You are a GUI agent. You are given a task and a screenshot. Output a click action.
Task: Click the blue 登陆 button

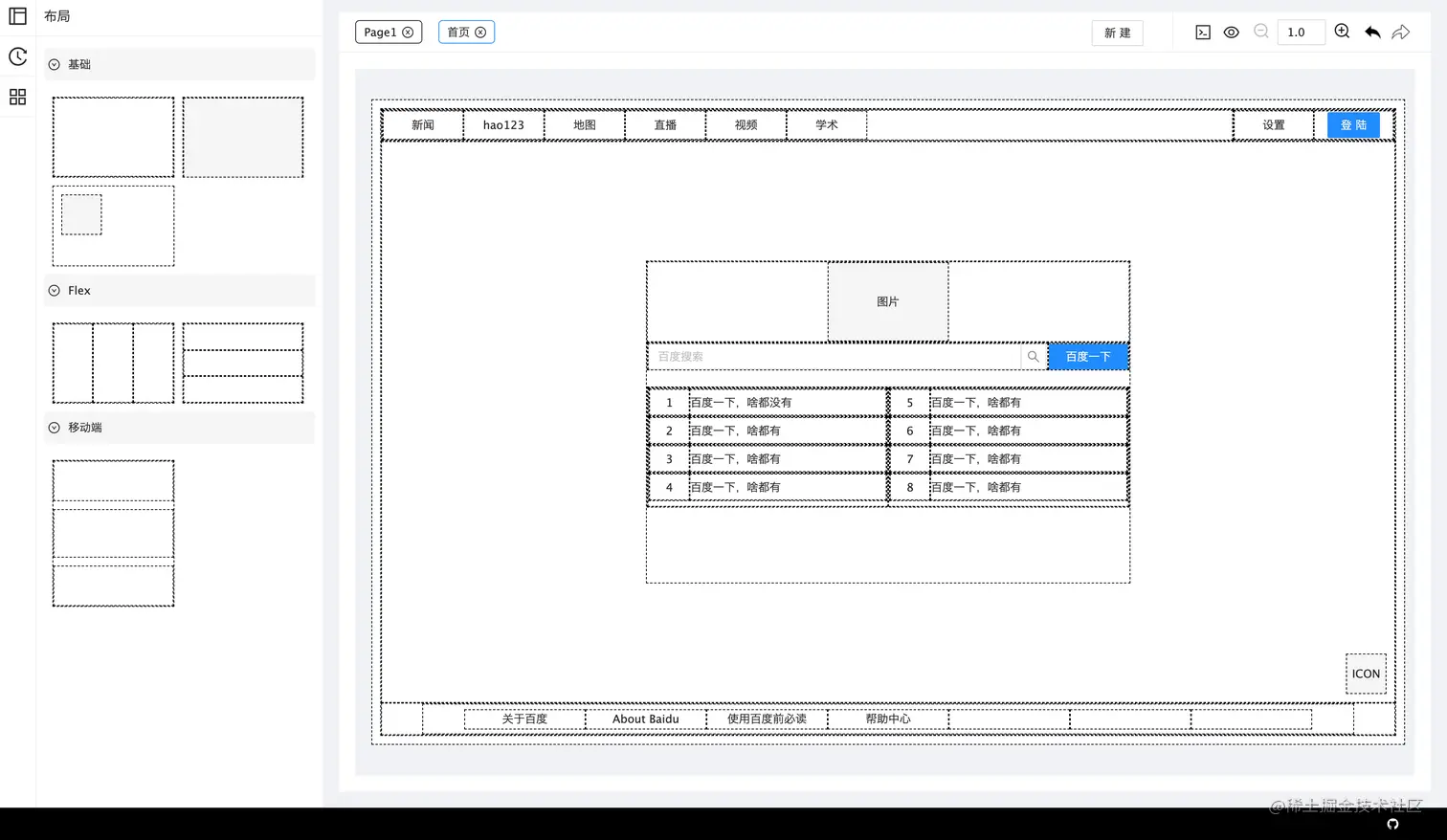1353,125
